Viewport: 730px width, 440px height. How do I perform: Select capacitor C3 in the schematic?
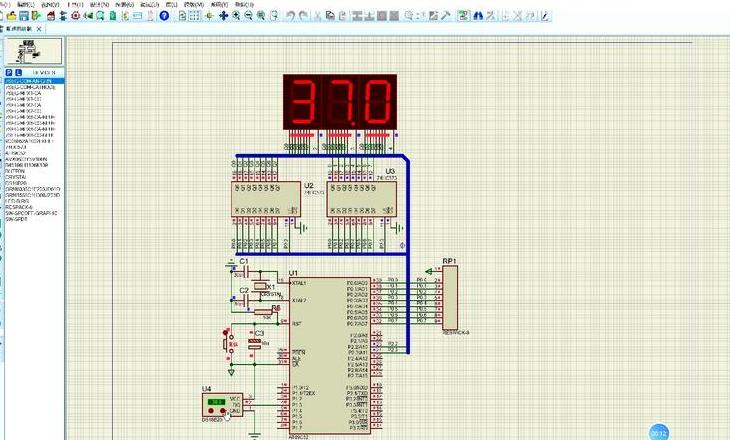click(254, 344)
